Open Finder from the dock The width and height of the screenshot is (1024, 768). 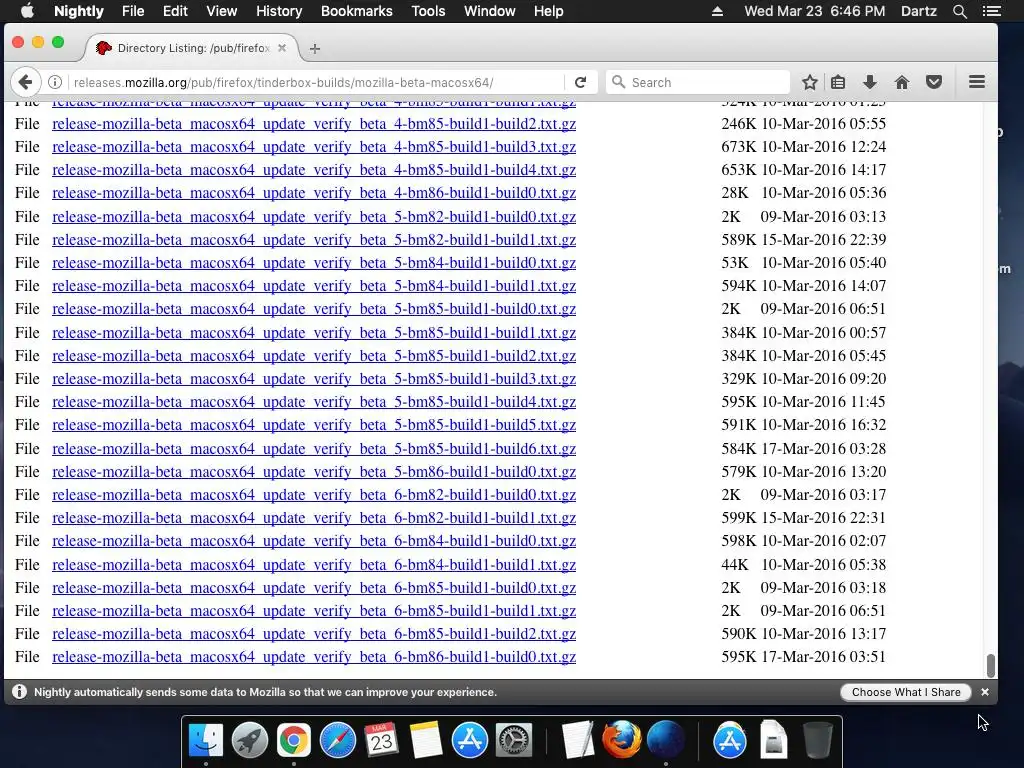pos(206,741)
